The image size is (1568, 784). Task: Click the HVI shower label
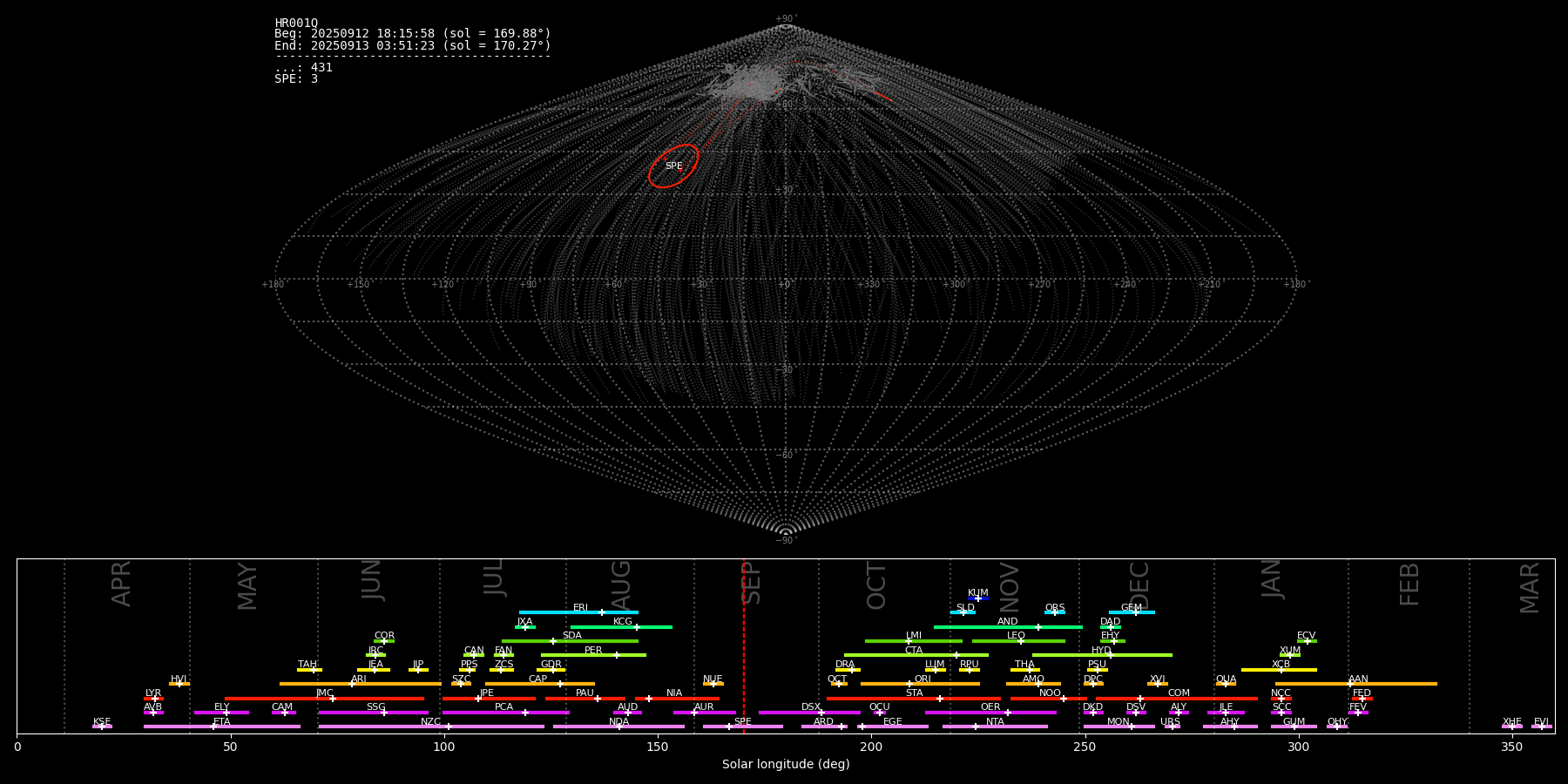pyautogui.click(x=179, y=679)
